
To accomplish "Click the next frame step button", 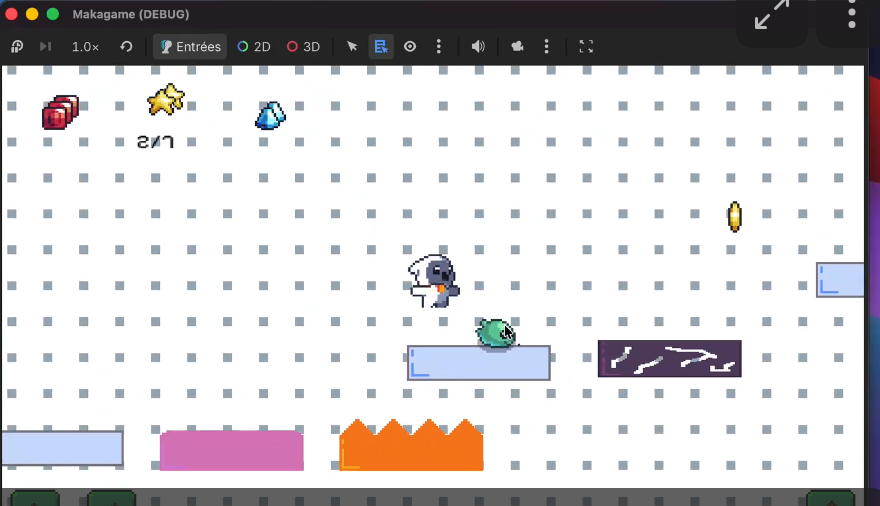I will click(x=45, y=47).
